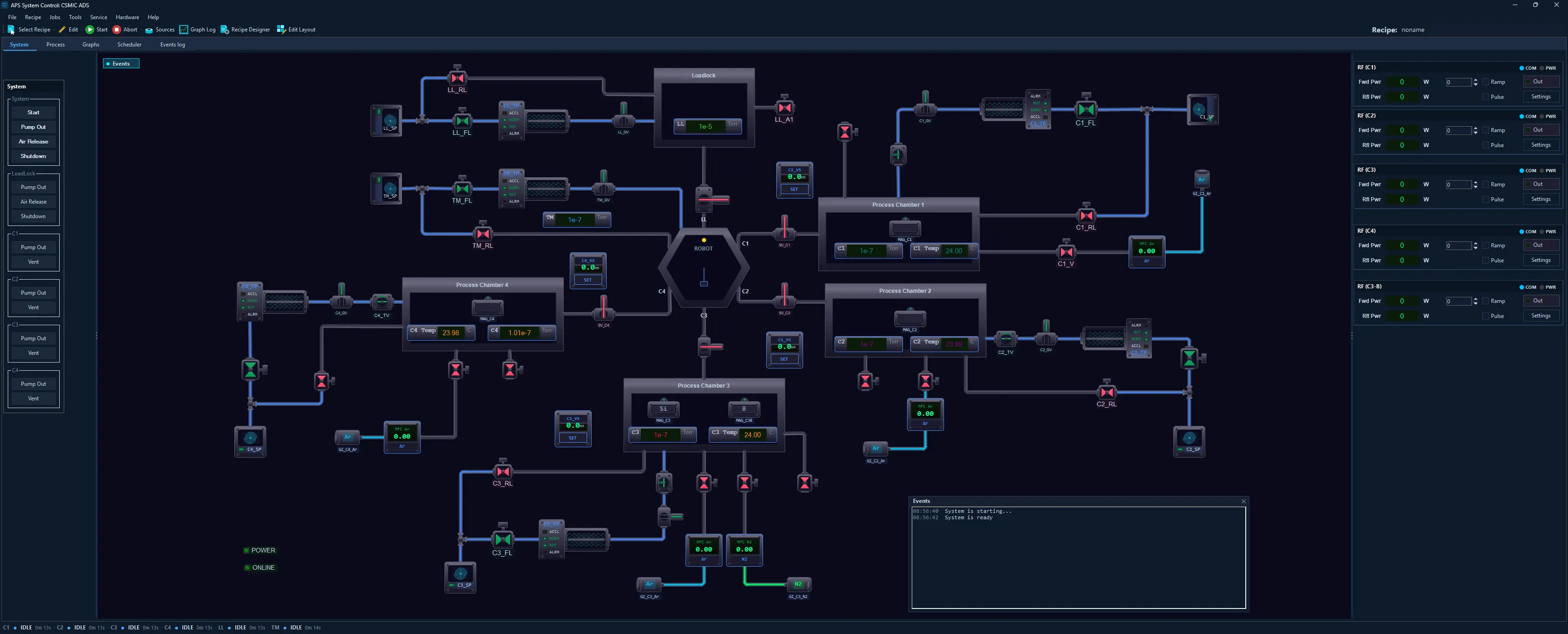Image resolution: width=1568 pixels, height=634 pixels.
Task: Close the Events popup window
Action: pyautogui.click(x=1243, y=501)
